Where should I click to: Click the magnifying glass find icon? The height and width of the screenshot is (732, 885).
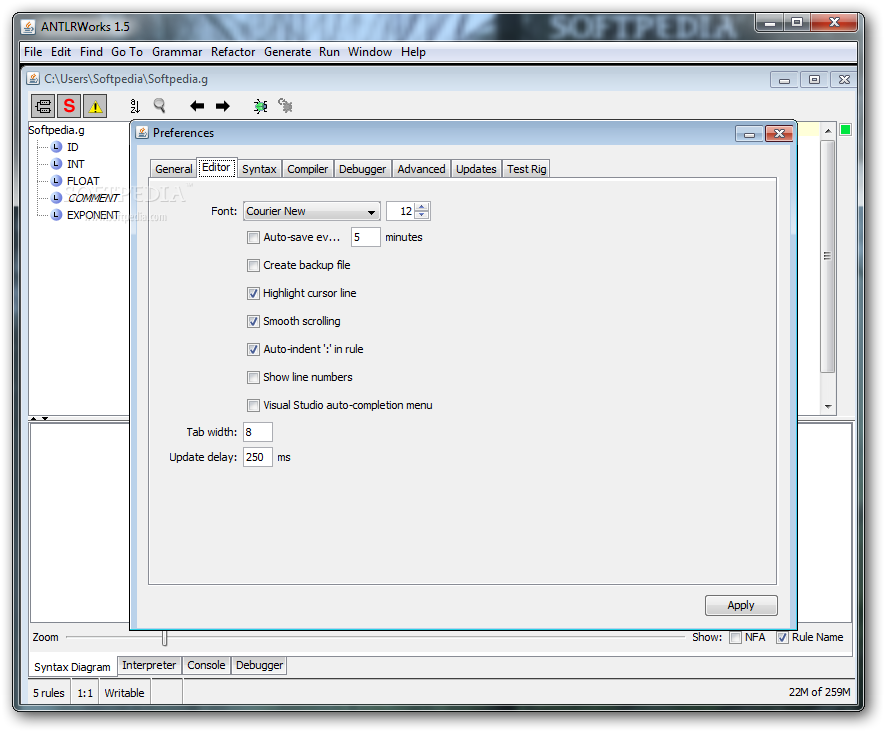pyautogui.click(x=160, y=106)
